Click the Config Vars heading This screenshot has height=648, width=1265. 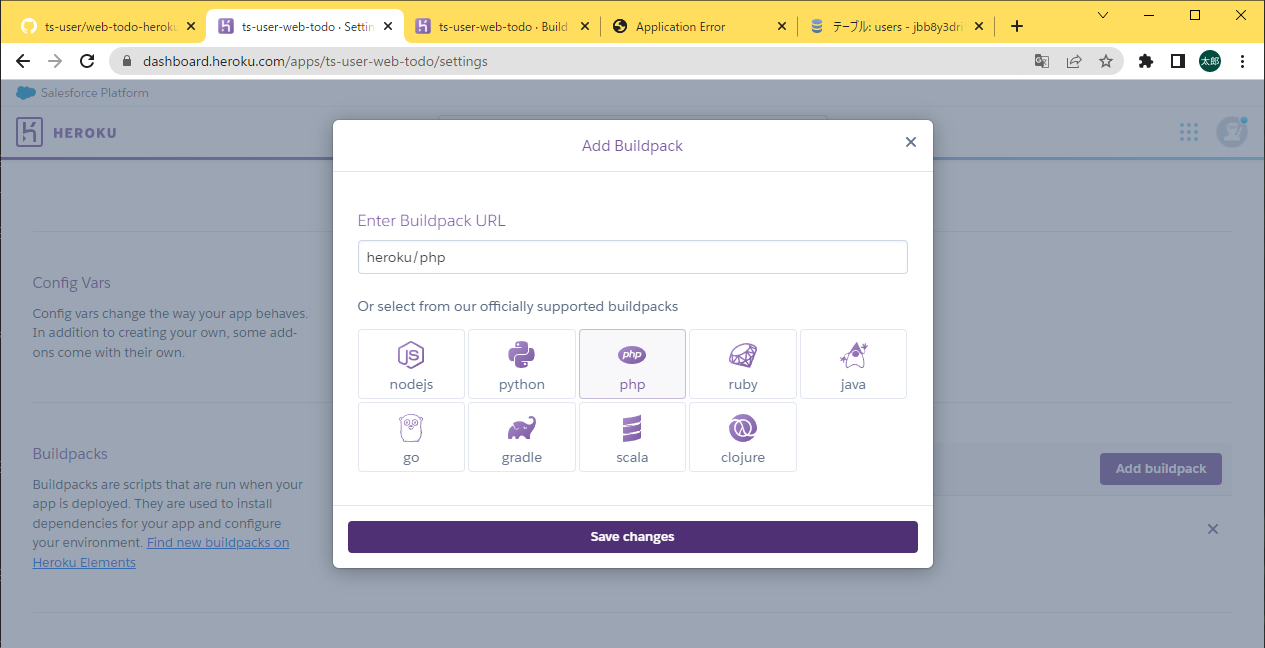[71, 283]
